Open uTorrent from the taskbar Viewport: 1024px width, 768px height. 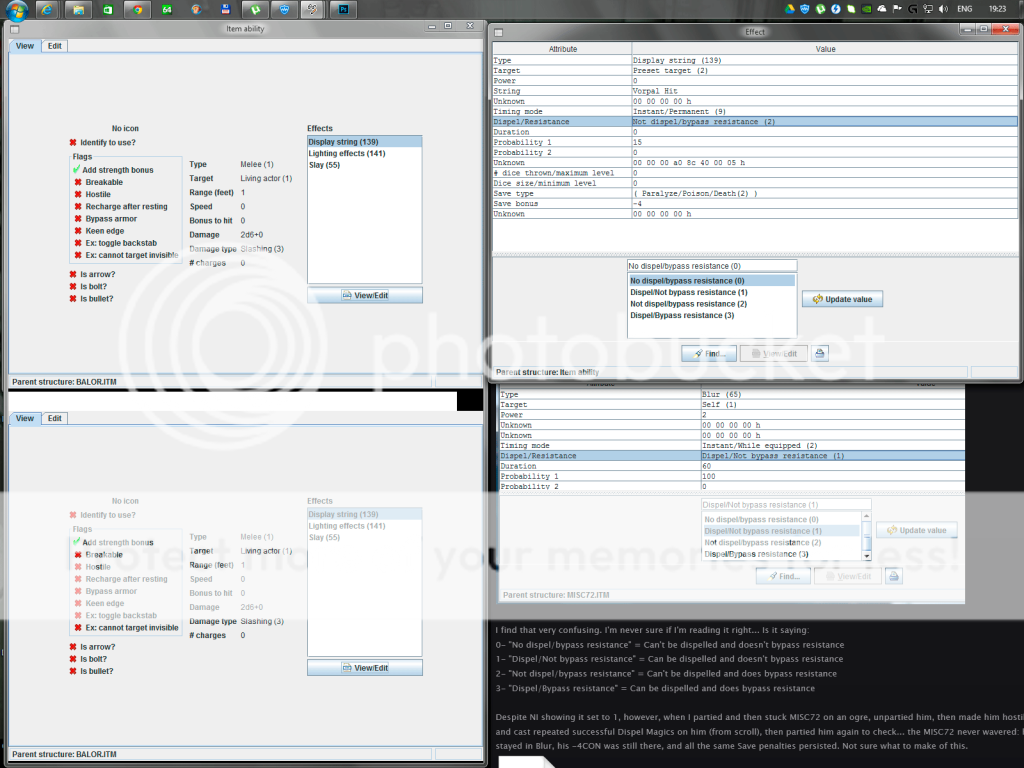(256, 10)
